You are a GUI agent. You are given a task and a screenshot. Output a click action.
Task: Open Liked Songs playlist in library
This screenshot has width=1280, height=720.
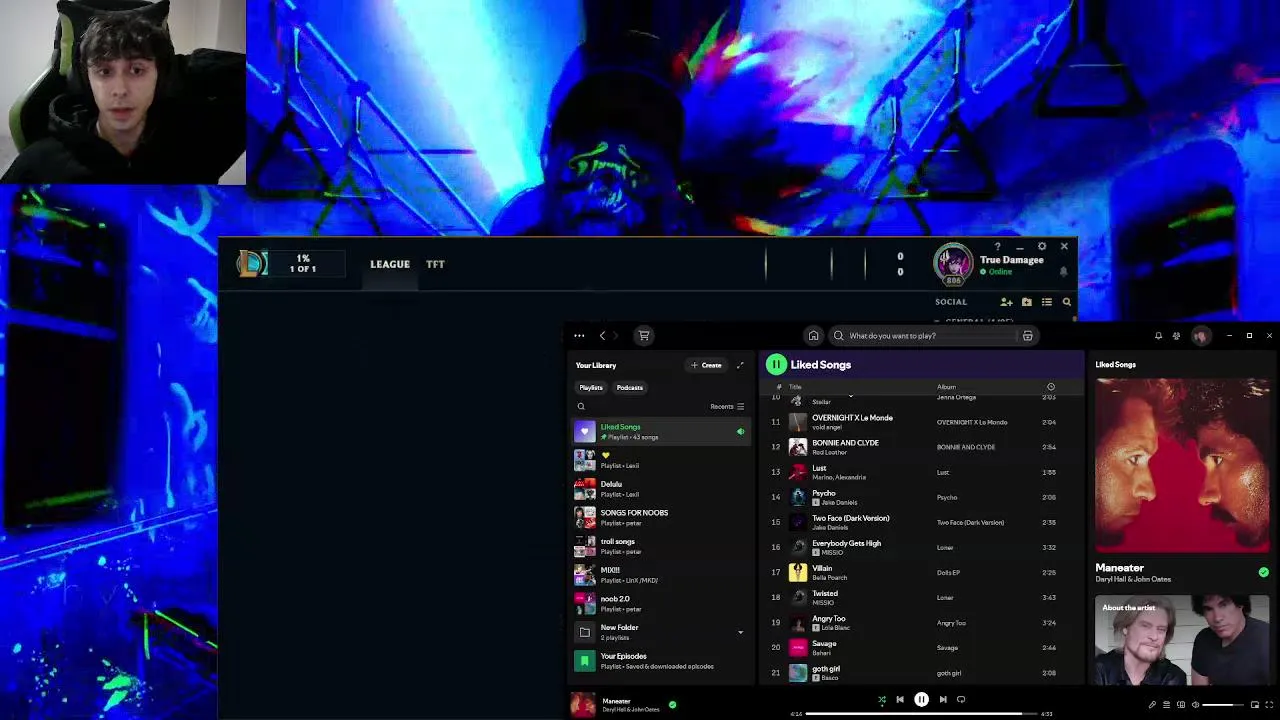[661, 431]
